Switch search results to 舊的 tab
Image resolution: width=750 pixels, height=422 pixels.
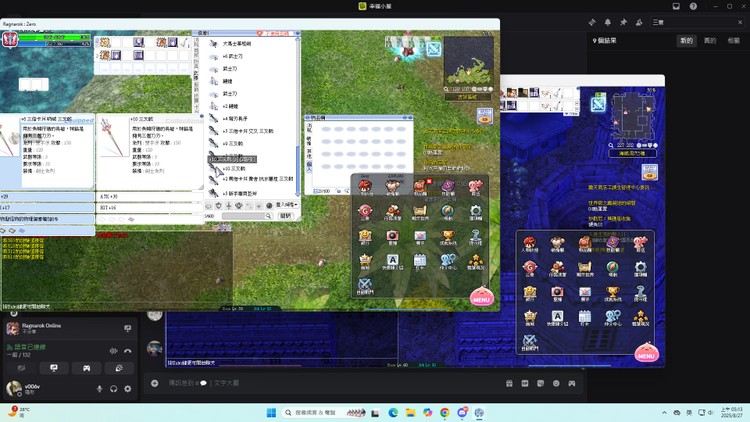[710, 41]
